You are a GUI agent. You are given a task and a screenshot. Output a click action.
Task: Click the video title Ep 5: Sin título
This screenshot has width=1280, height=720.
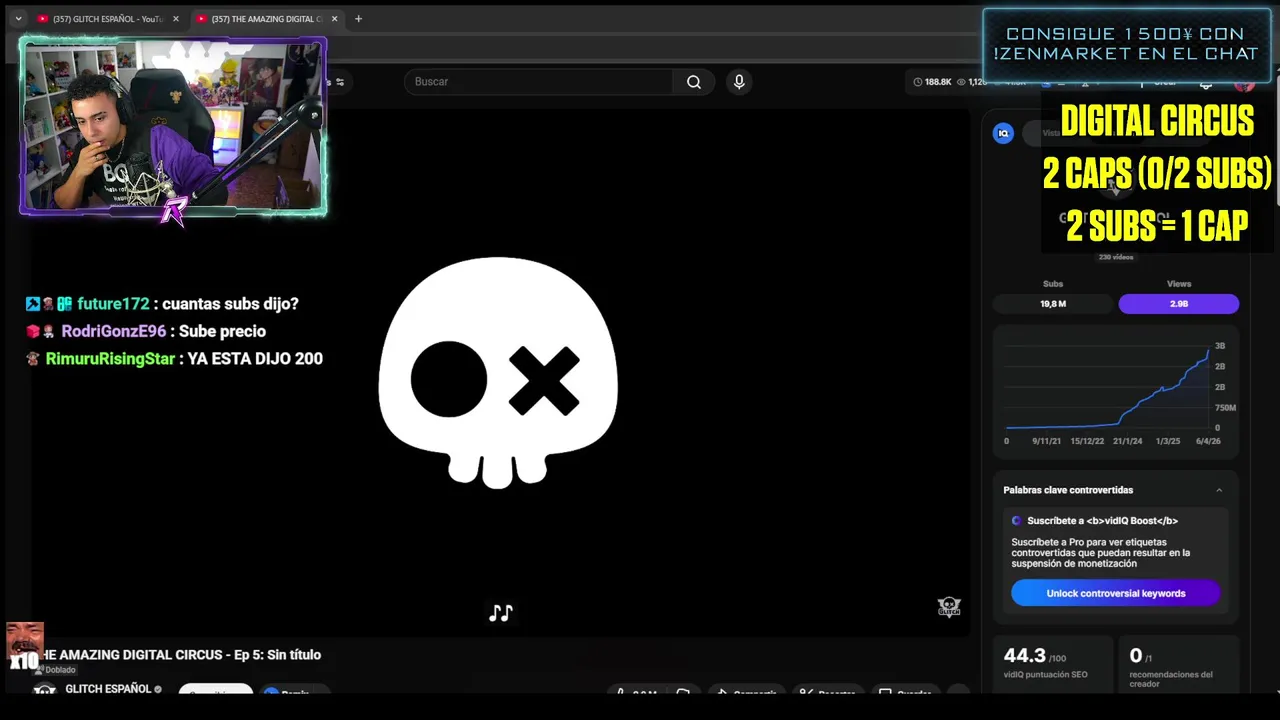click(x=178, y=655)
